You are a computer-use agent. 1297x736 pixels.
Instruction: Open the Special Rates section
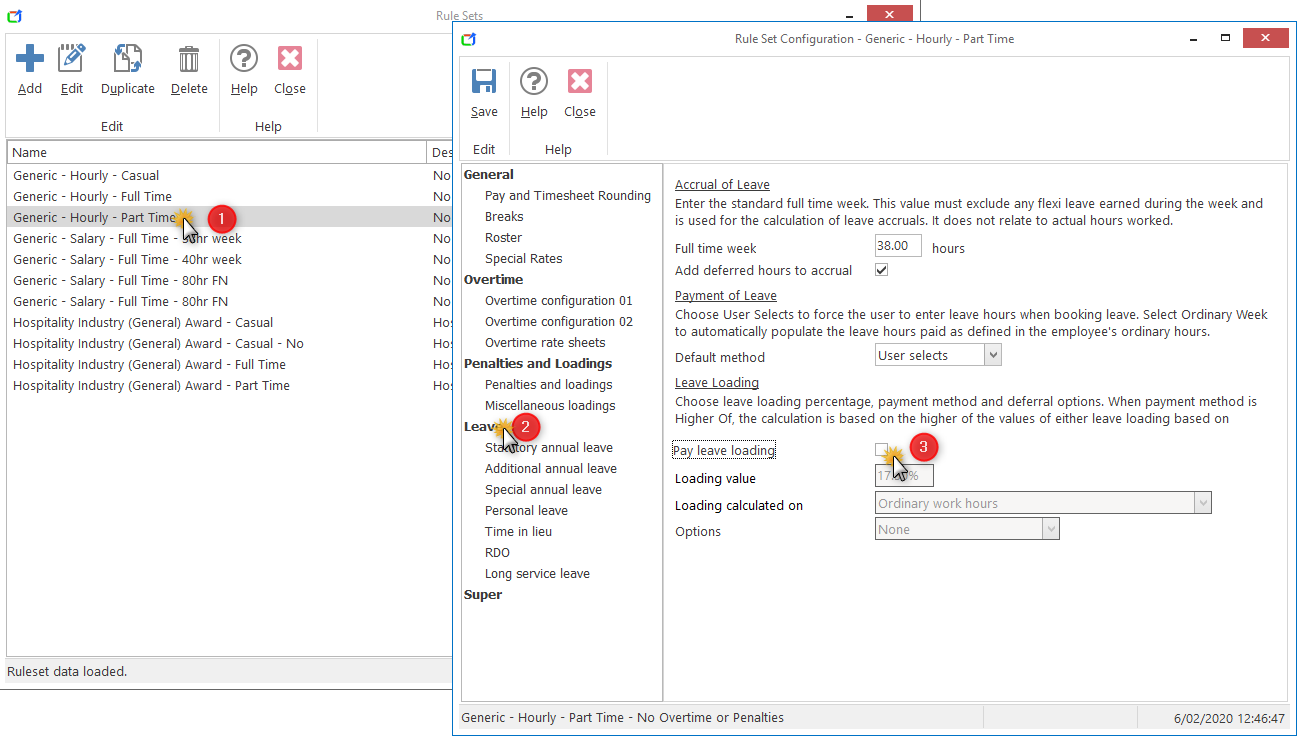523,258
